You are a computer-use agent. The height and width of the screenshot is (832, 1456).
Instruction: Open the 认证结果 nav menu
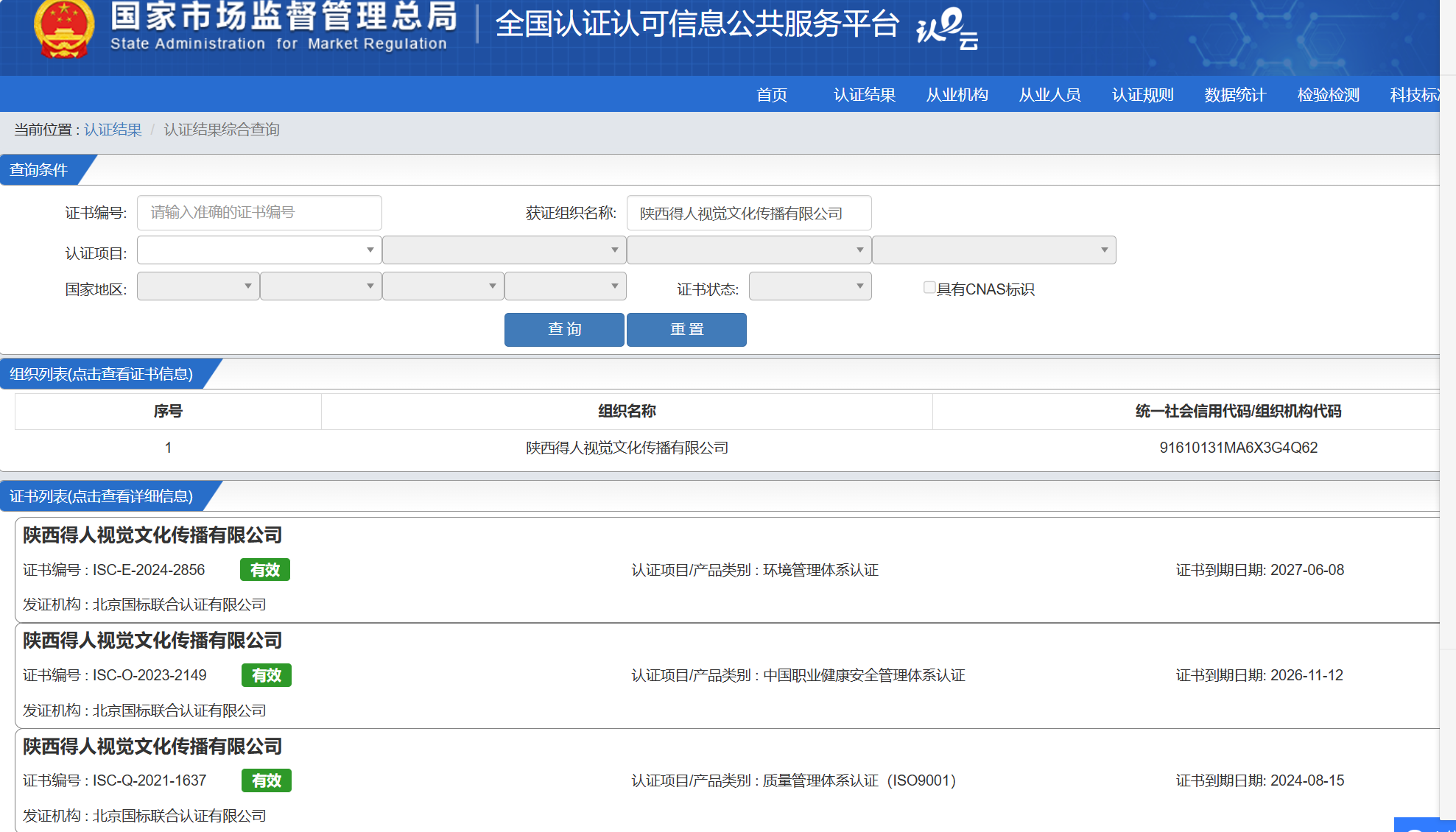[x=865, y=95]
